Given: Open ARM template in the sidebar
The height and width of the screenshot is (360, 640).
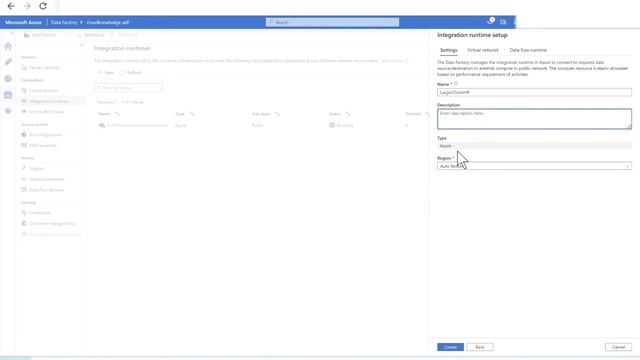Looking at the screenshot, I should tap(42, 146).
